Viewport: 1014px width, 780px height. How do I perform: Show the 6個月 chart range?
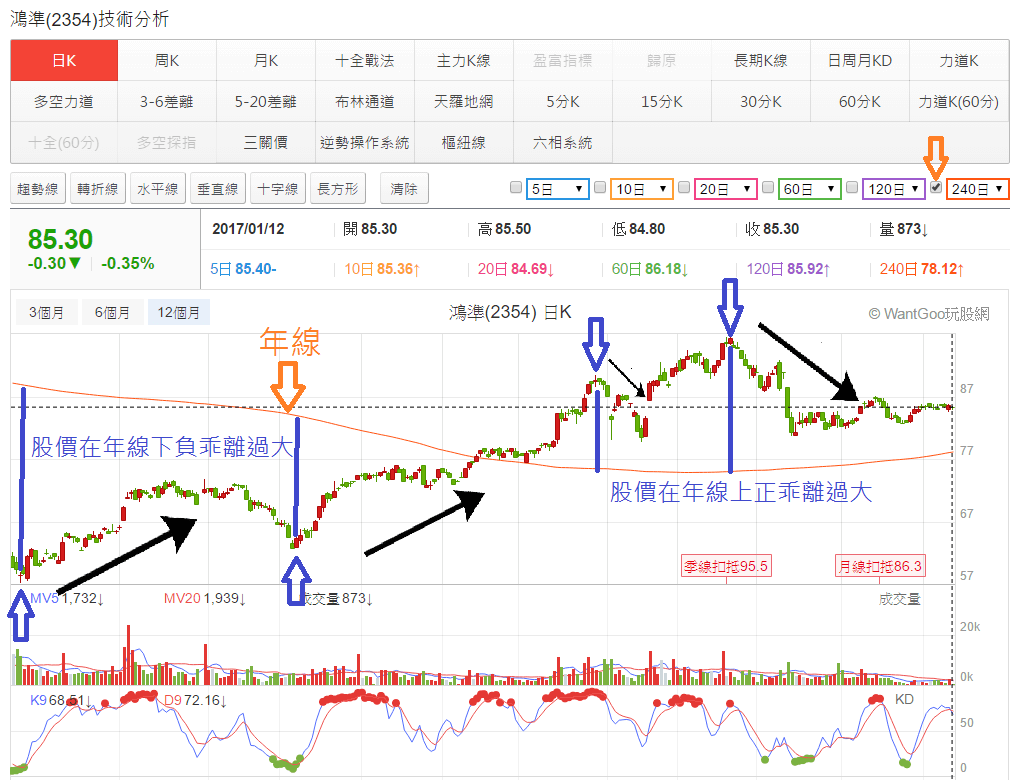coord(112,313)
